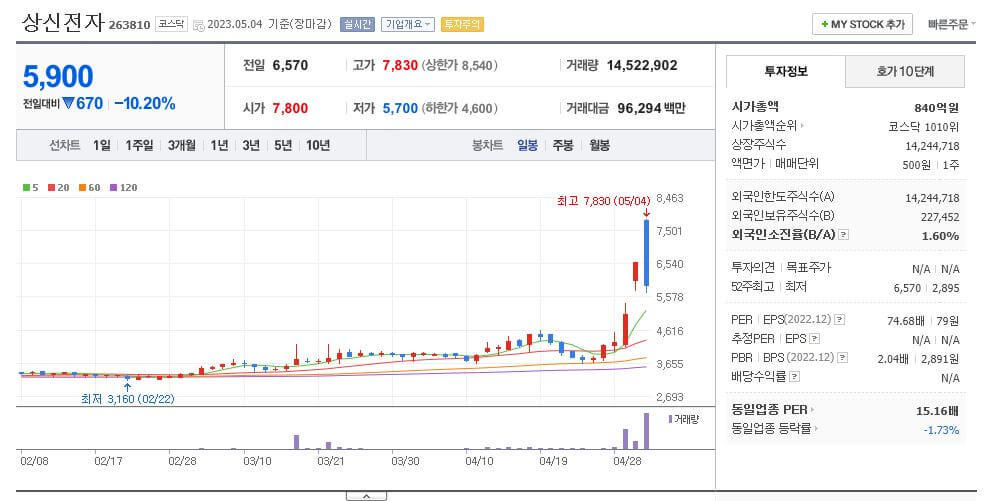Switch to the 투자정보 tab
The height and width of the screenshot is (501, 994).
tap(785, 71)
